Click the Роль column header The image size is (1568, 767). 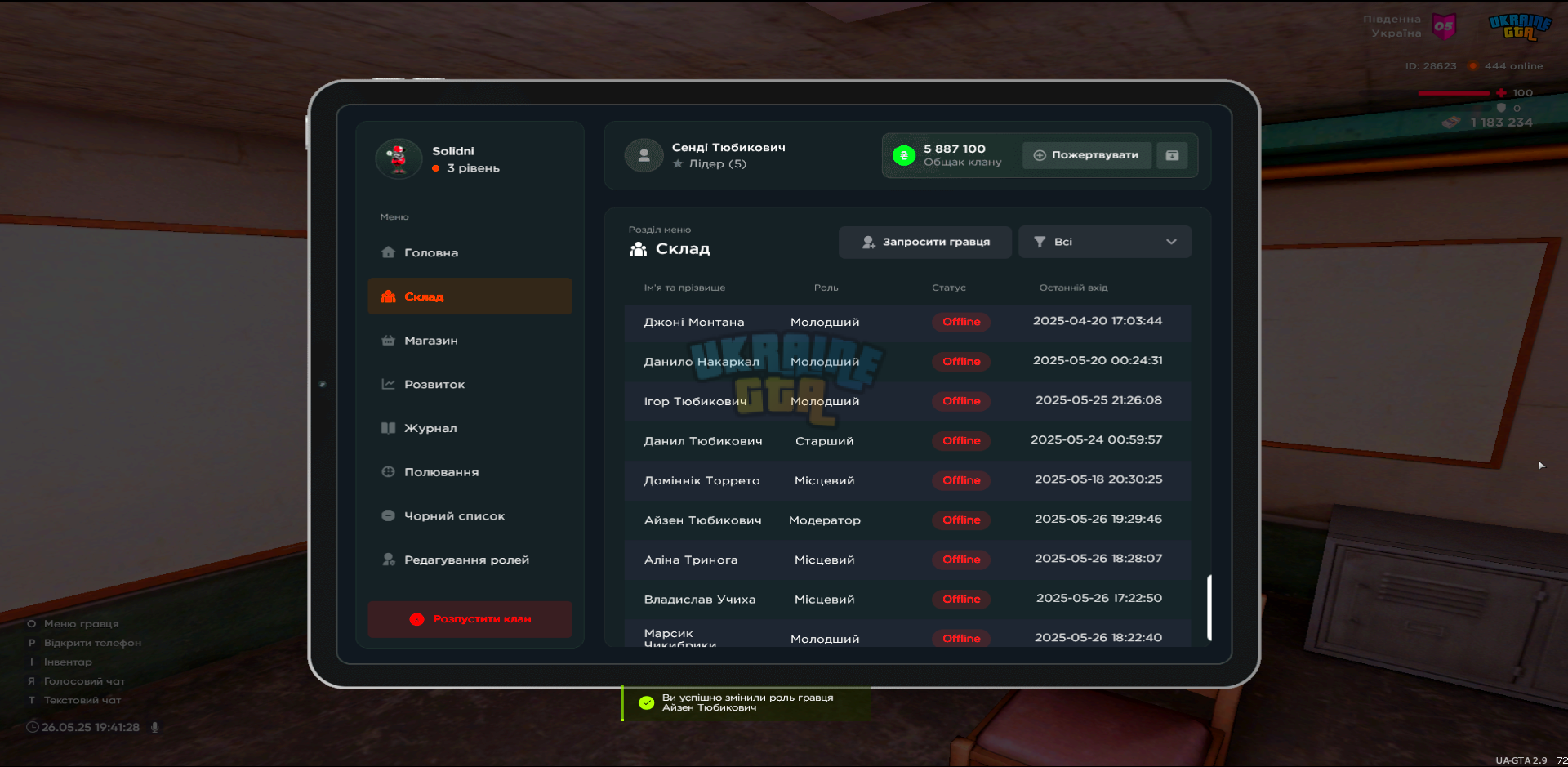(x=826, y=288)
